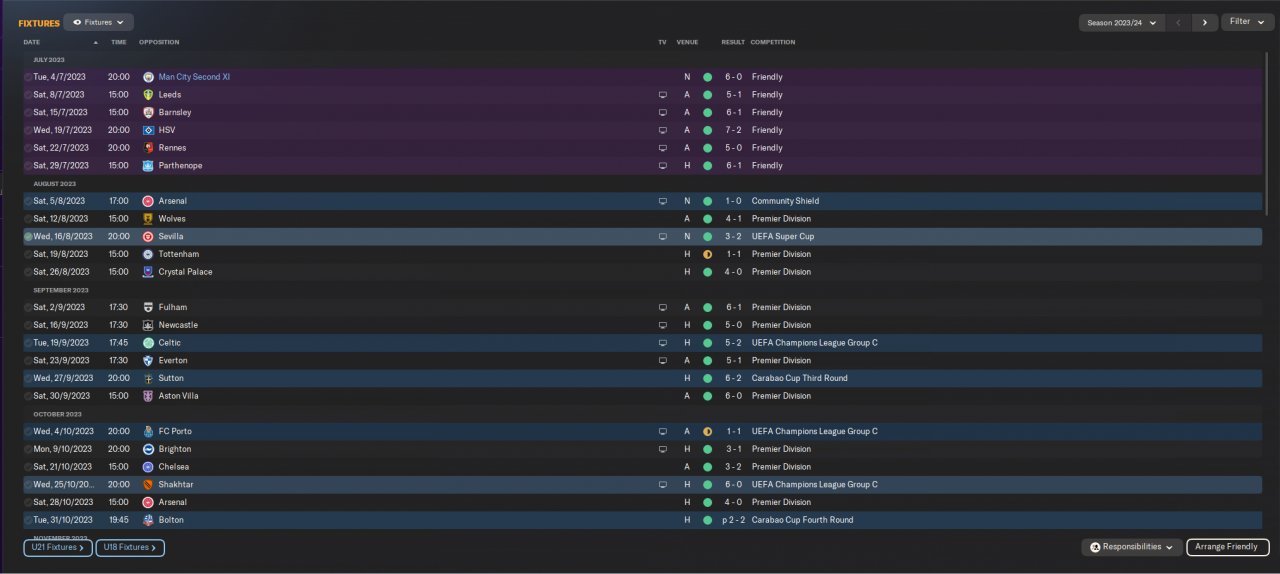Sort by the Competition column header
Viewport: 1280px width, 574px height.
[x=773, y=42]
